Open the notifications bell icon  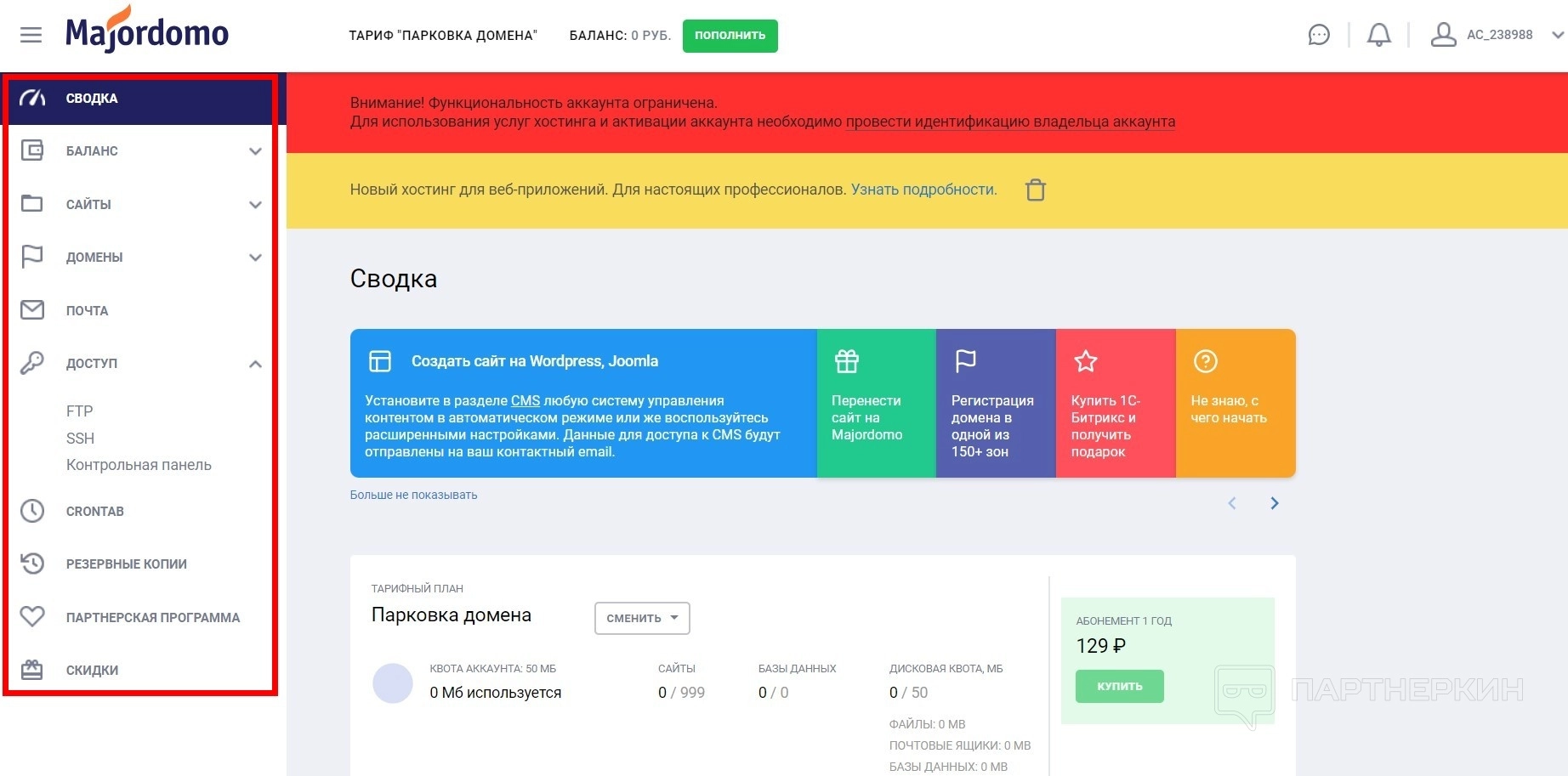pyautogui.click(x=1378, y=35)
